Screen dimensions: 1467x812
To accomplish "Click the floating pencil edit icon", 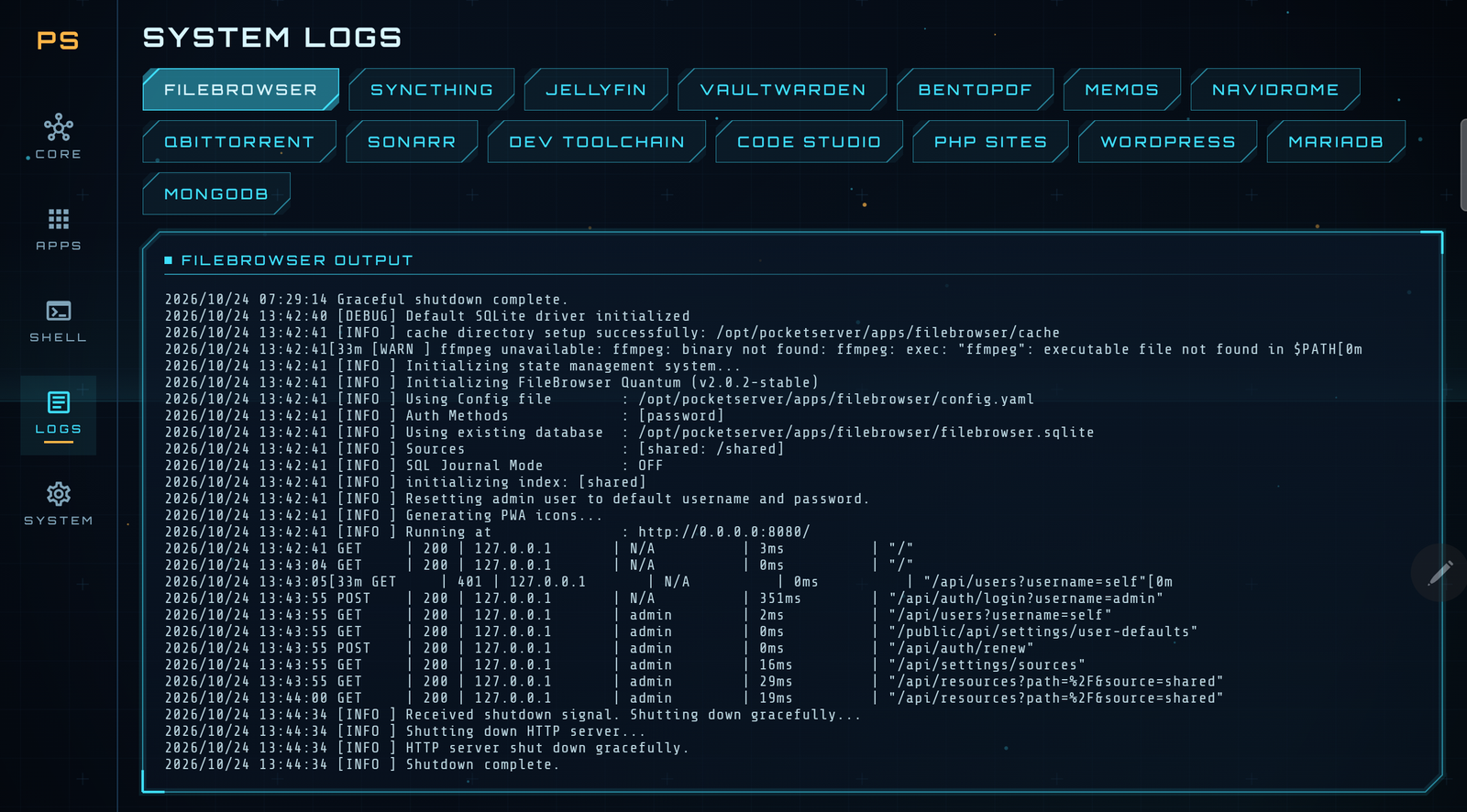I will pyautogui.click(x=1440, y=573).
